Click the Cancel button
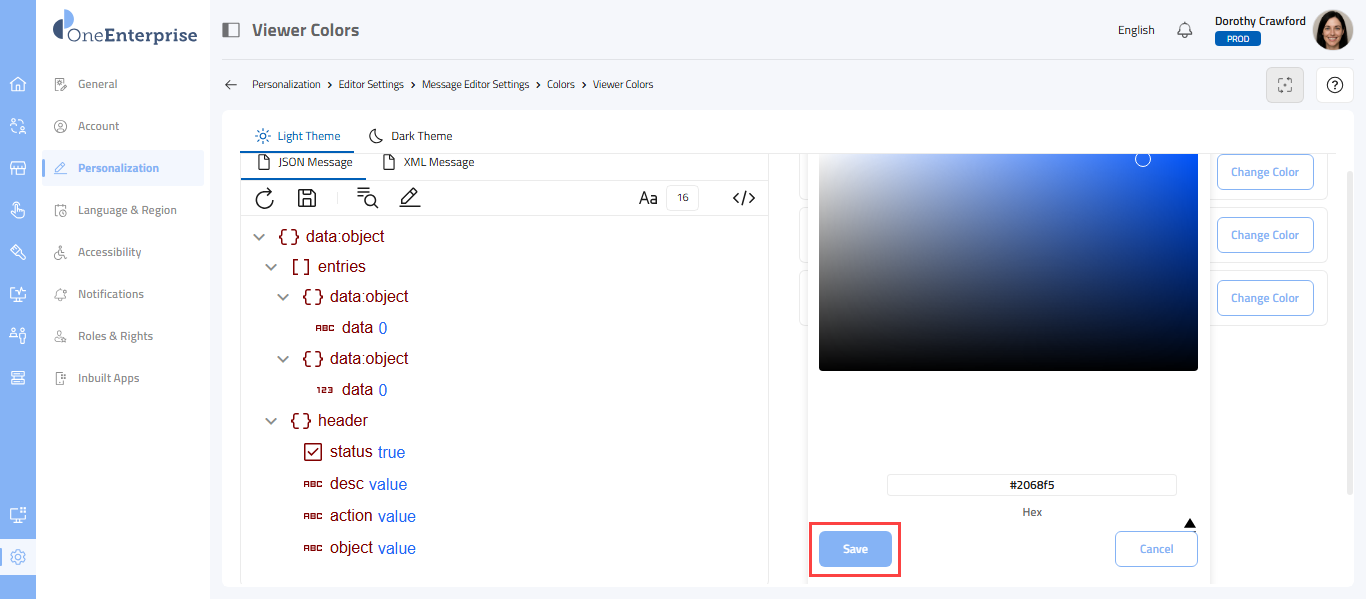 [x=1156, y=549]
